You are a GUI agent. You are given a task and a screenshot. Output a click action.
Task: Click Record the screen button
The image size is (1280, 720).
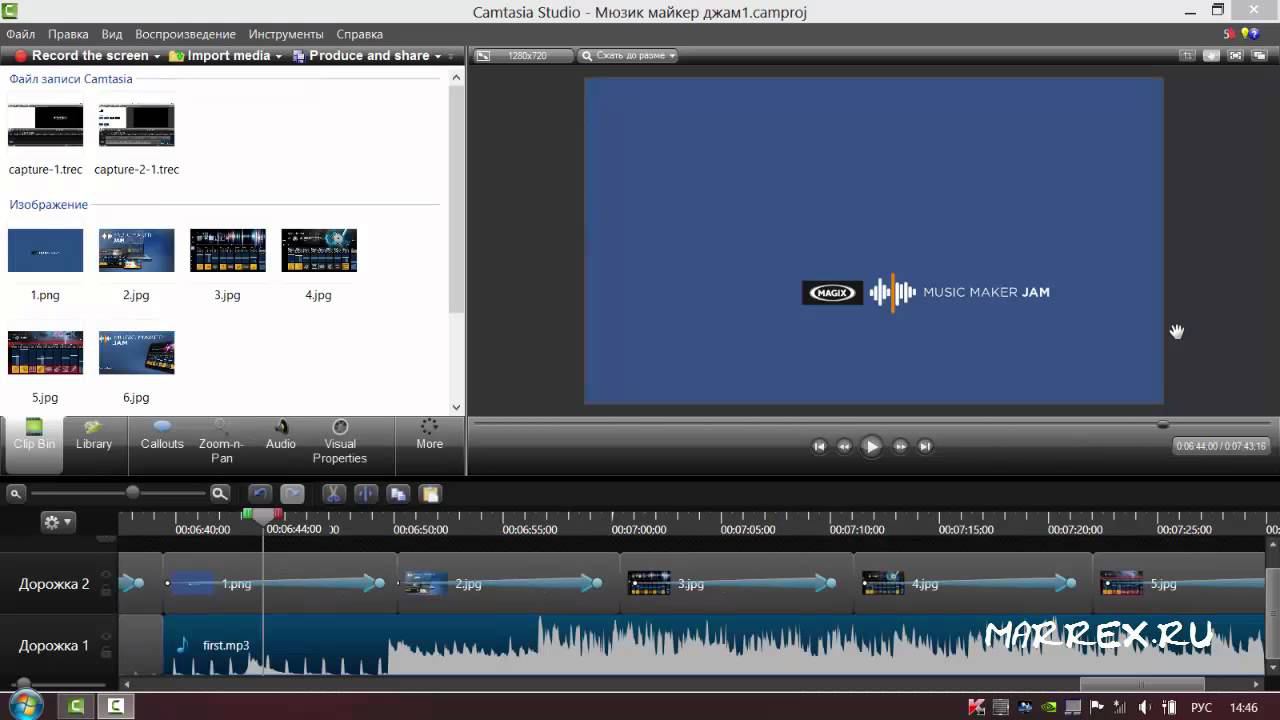point(81,56)
